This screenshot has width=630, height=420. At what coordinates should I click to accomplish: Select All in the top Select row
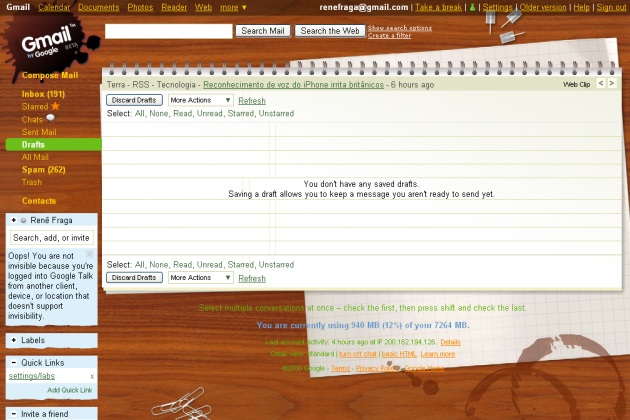pyautogui.click(x=139, y=113)
